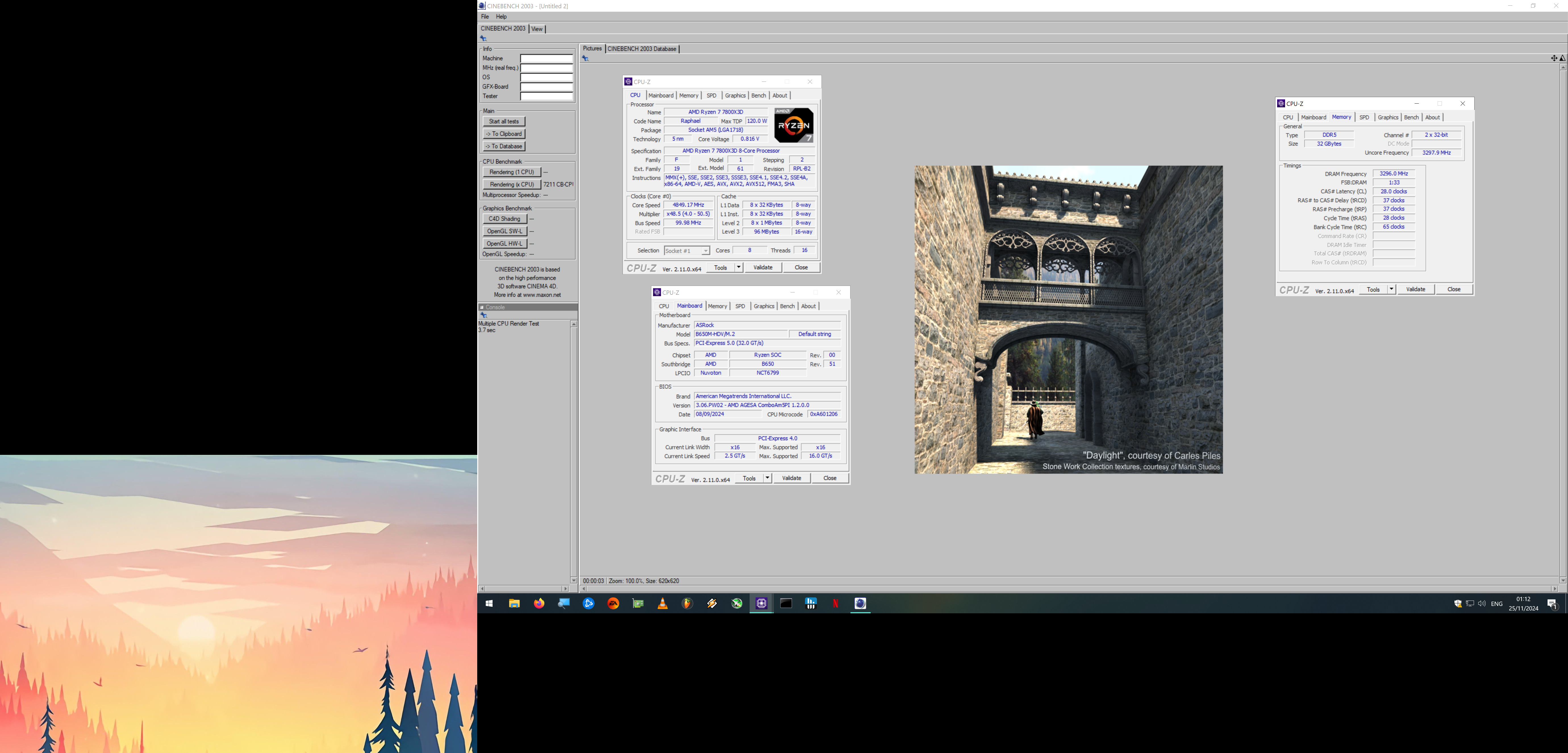The width and height of the screenshot is (1568, 753).
Task: Click Validate in CPU-Z CPU window
Action: pyautogui.click(x=763, y=268)
